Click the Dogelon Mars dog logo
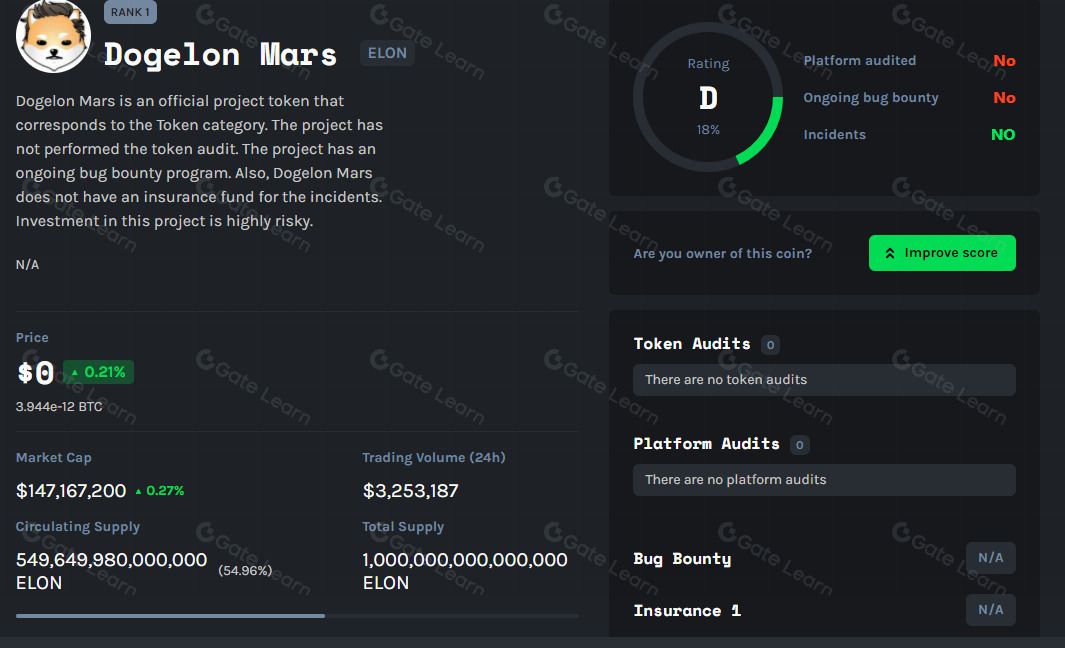Screen dimensions: 1065x648 pyautogui.click(x=53, y=36)
